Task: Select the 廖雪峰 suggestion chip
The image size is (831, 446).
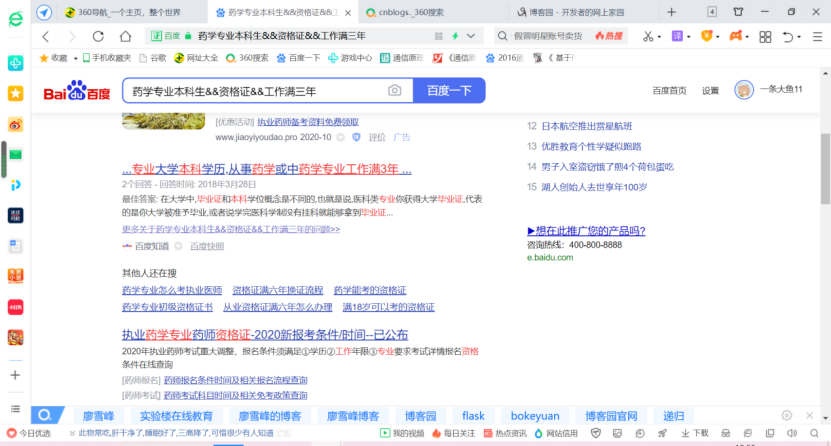Action: point(99,416)
